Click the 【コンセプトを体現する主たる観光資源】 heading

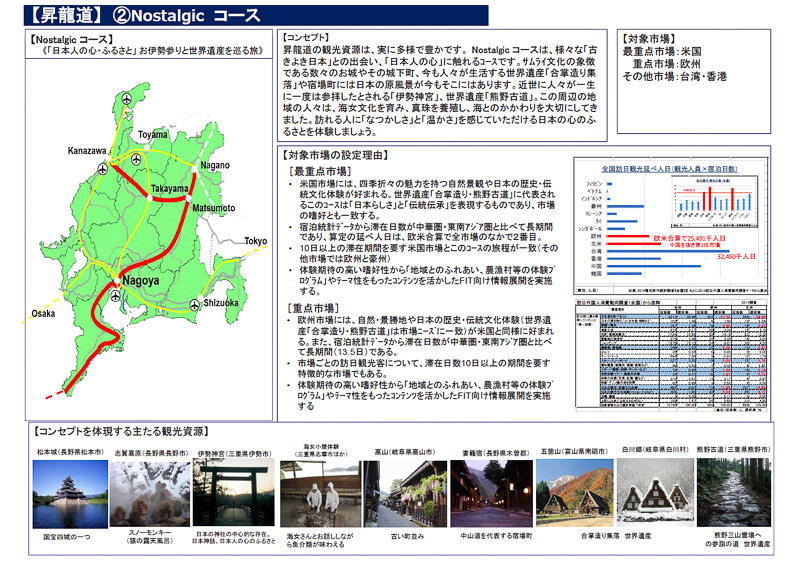[121, 432]
